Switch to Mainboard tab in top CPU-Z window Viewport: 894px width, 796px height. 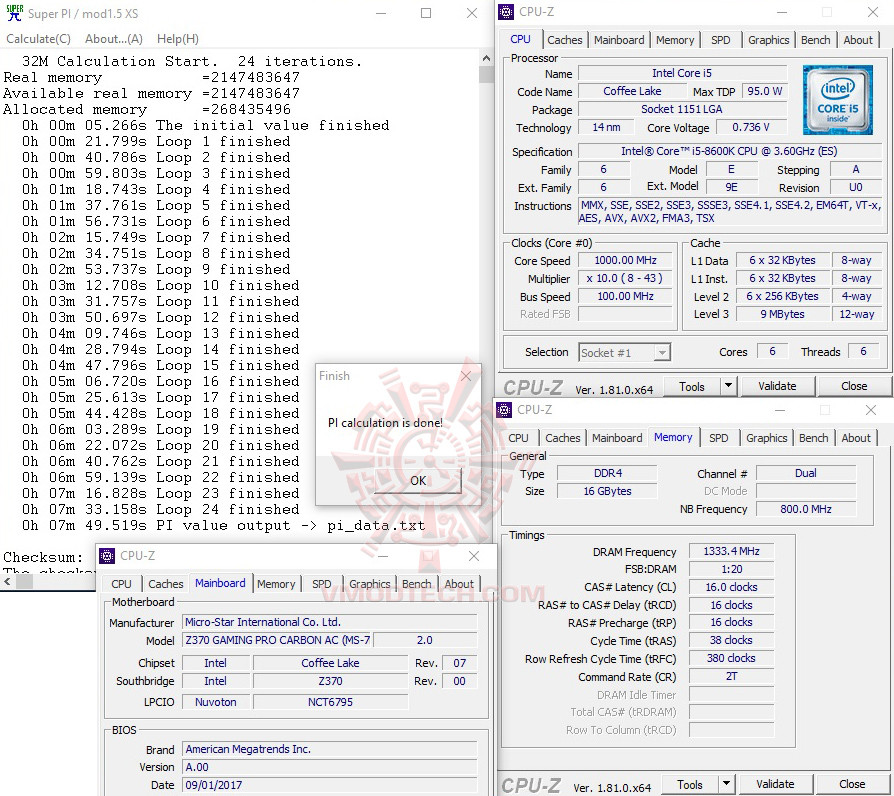pos(619,40)
